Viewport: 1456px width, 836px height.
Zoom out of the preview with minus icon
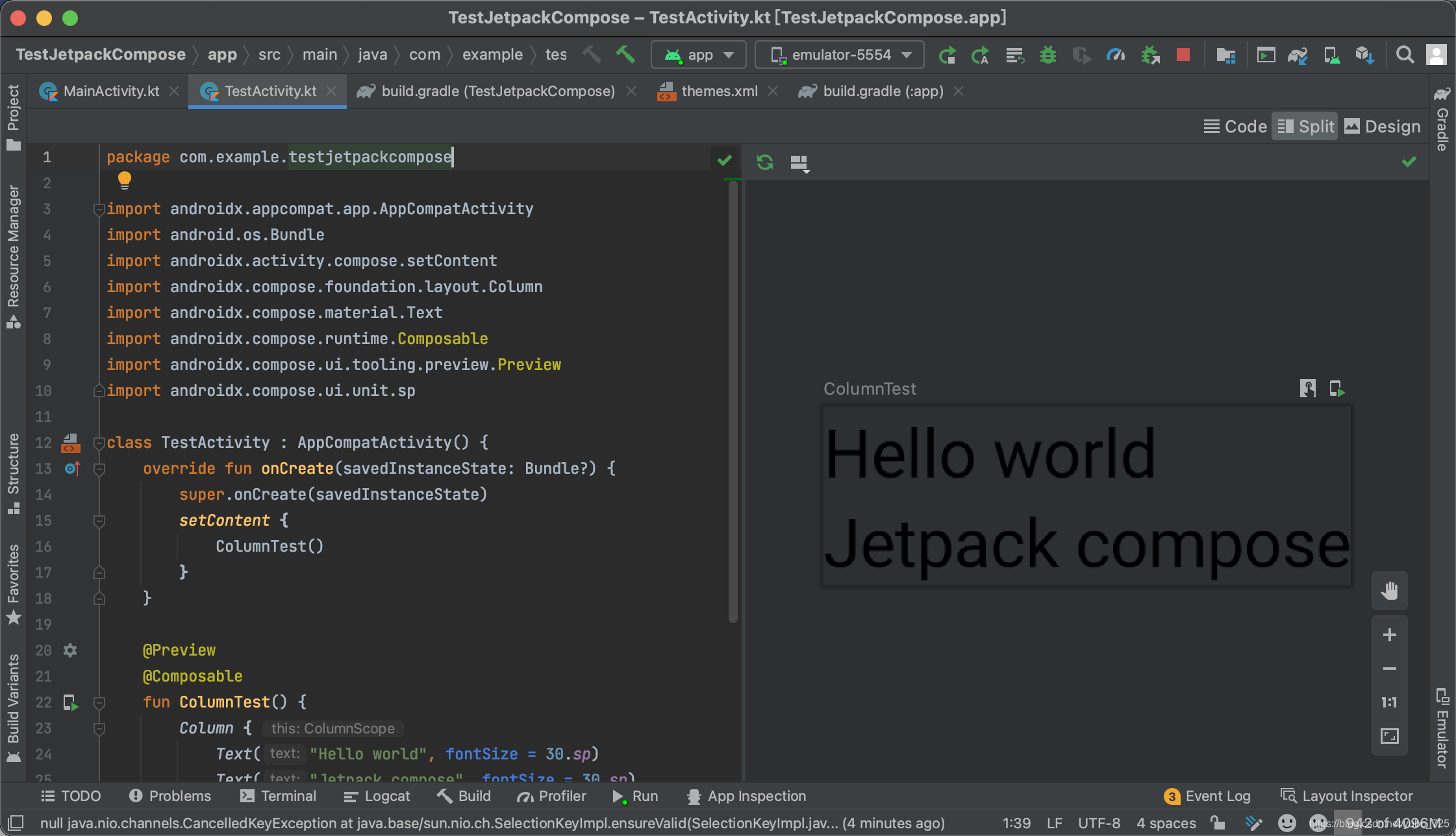tap(1390, 669)
